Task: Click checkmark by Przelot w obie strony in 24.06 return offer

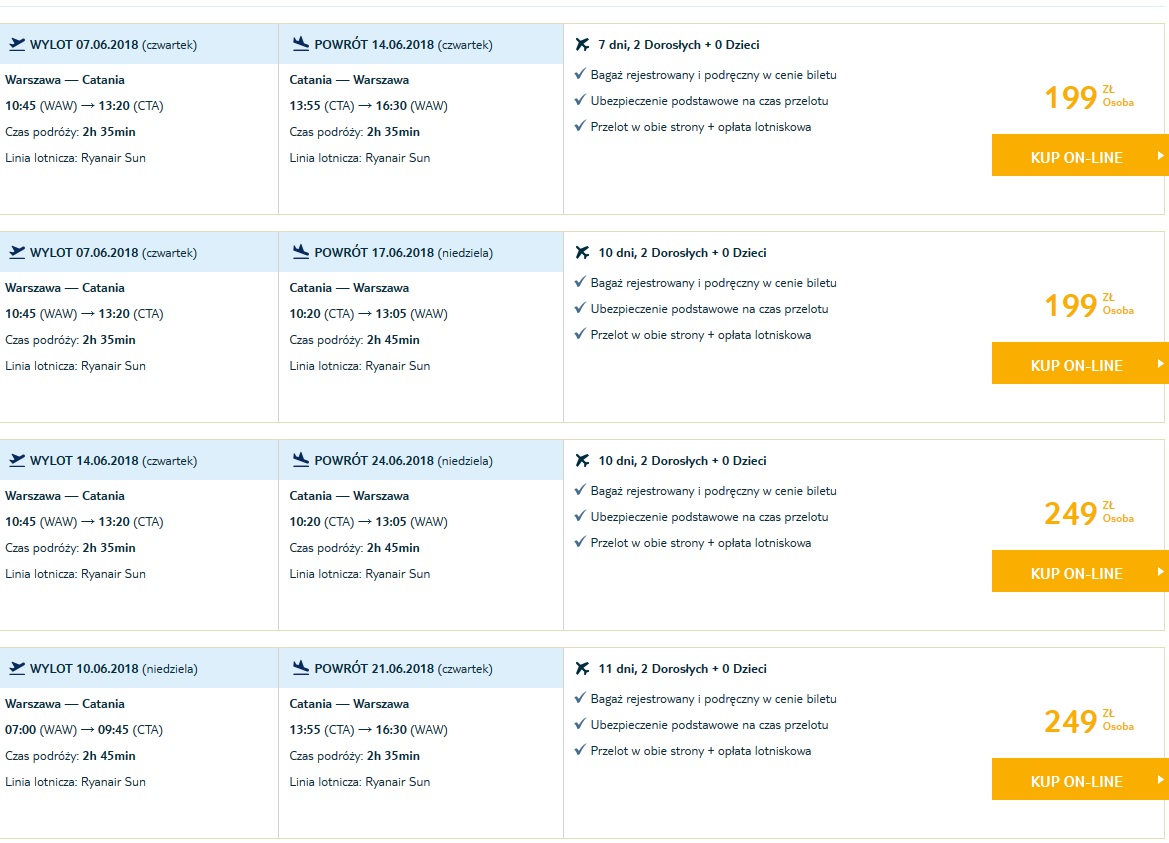Action: 580,542
